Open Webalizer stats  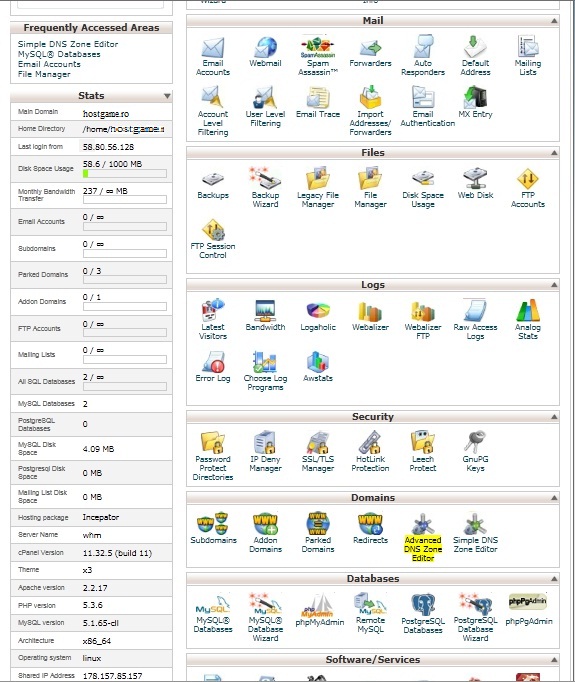click(370, 315)
